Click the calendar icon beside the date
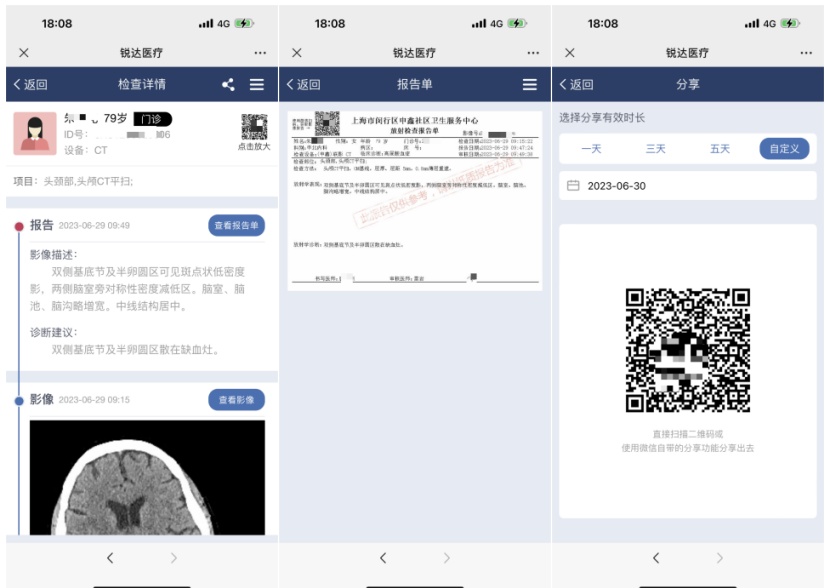Screen dimensions: 825x588 pyautogui.click(x=573, y=186)
